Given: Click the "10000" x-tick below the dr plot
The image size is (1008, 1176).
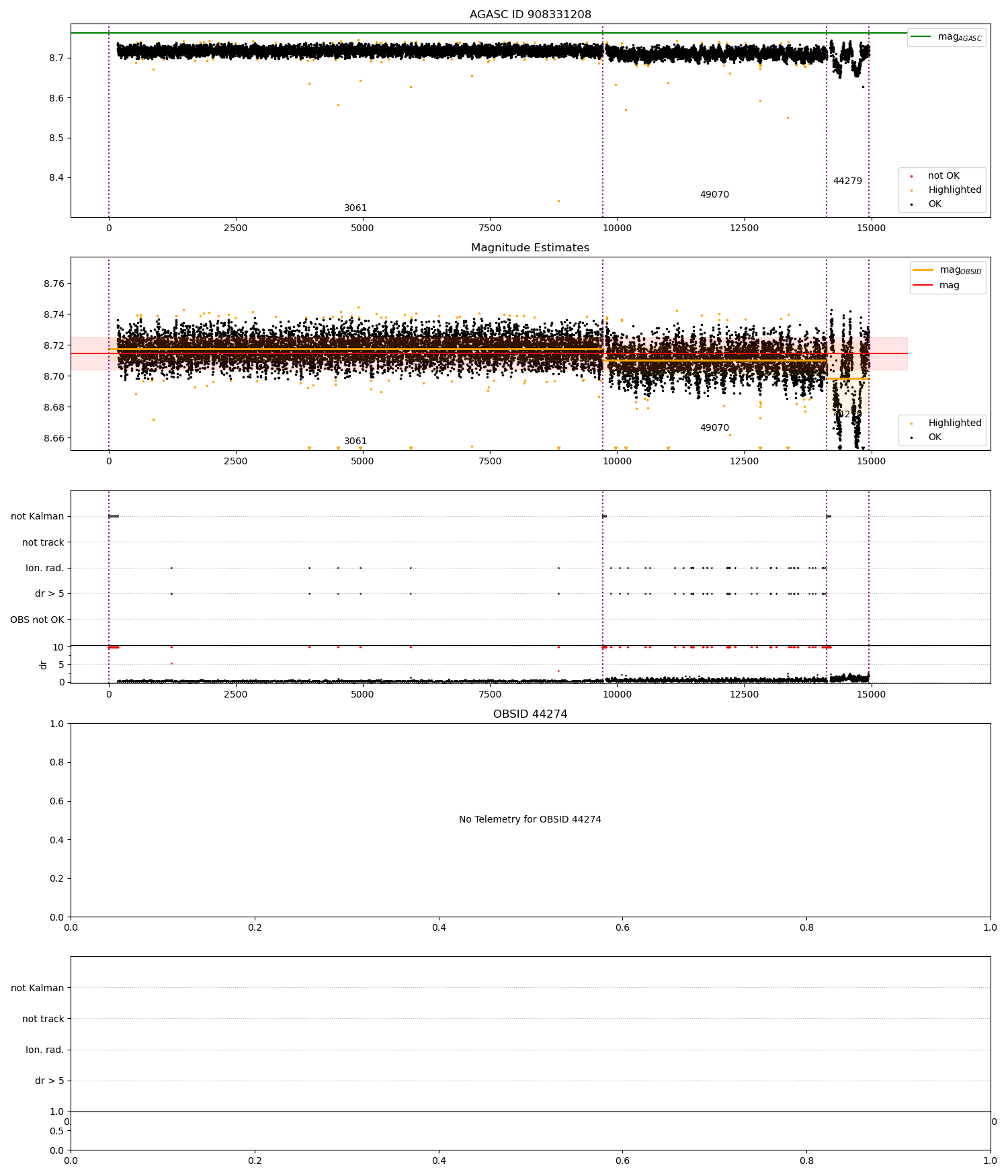Looking at the screenshot, I should pyautogui.click(x=617, y=694).
